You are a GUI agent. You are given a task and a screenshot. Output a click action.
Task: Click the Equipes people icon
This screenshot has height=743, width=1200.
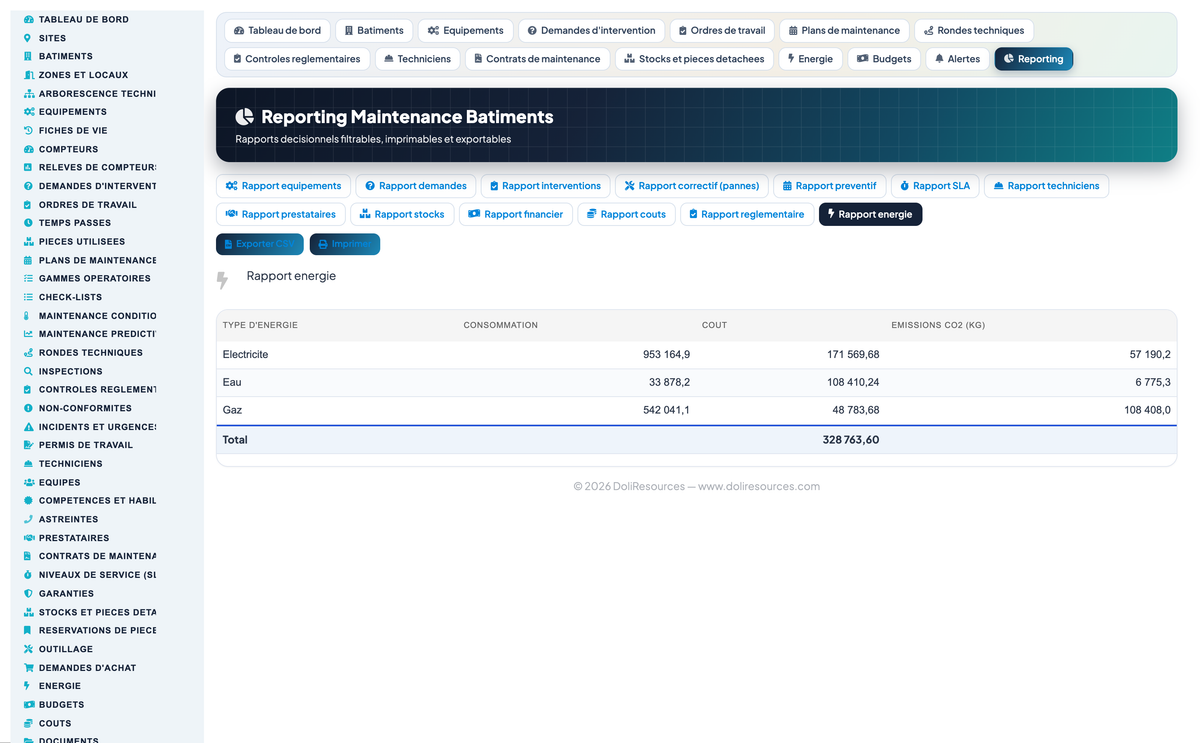(x=28, y=482)
